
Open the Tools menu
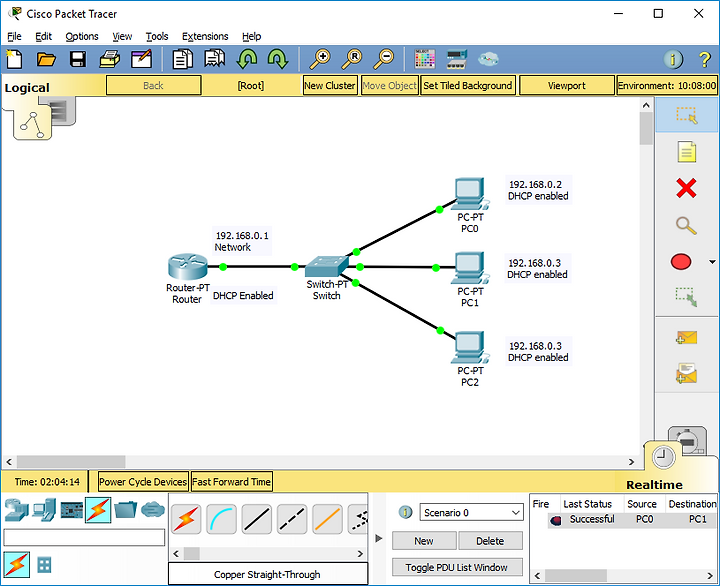pos(157,36)
